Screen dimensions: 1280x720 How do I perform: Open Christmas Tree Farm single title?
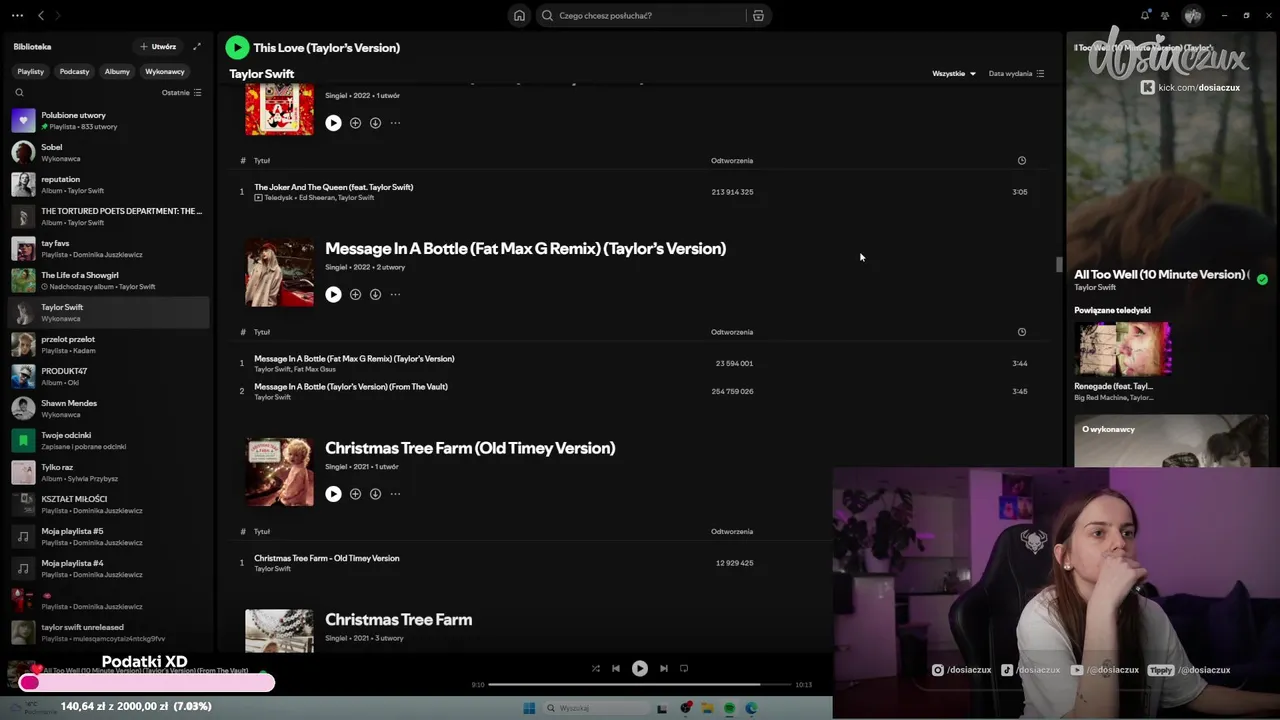(x=398, y=619)
